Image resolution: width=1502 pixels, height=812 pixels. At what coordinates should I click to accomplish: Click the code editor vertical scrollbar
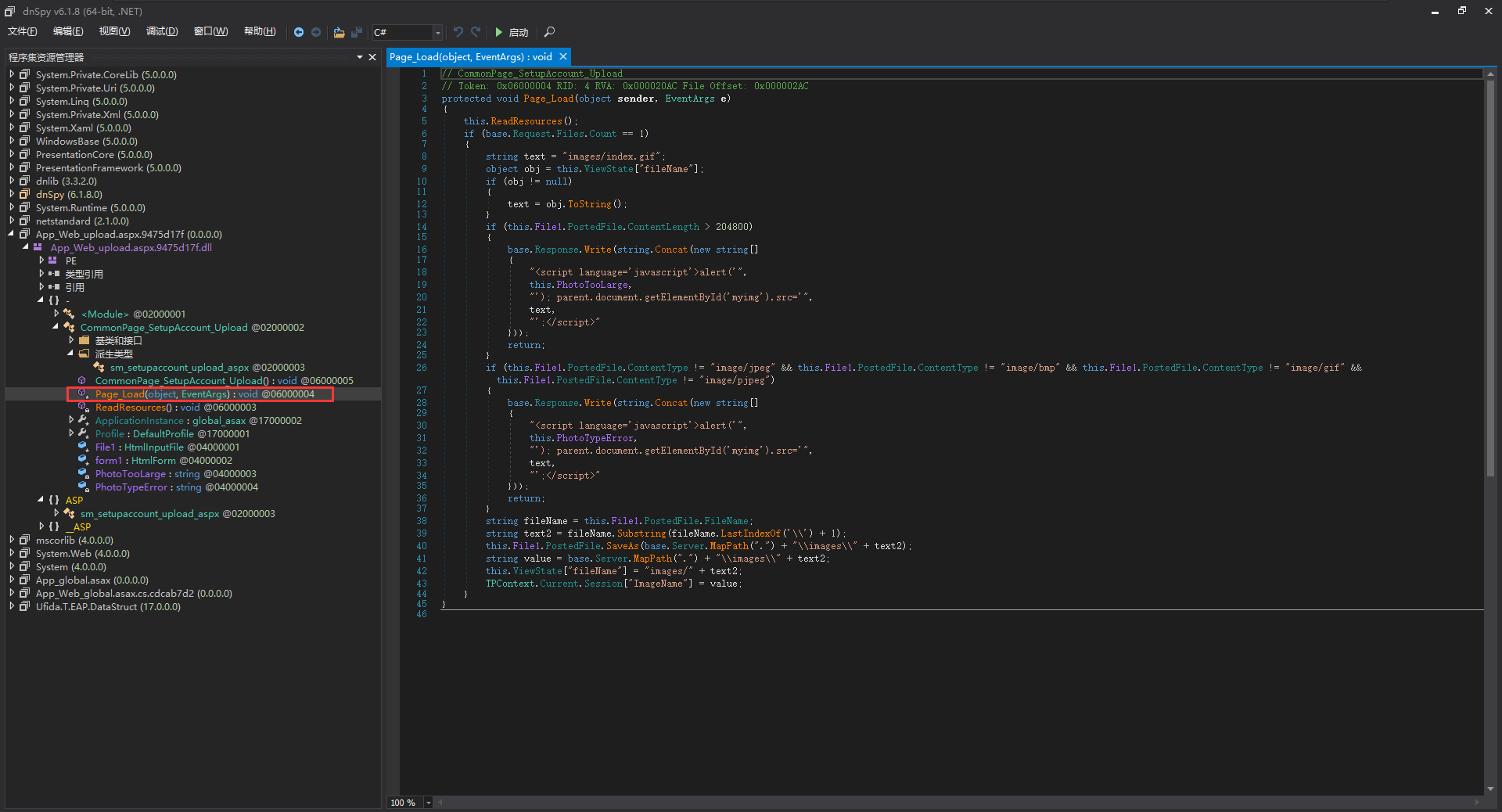1490,278
